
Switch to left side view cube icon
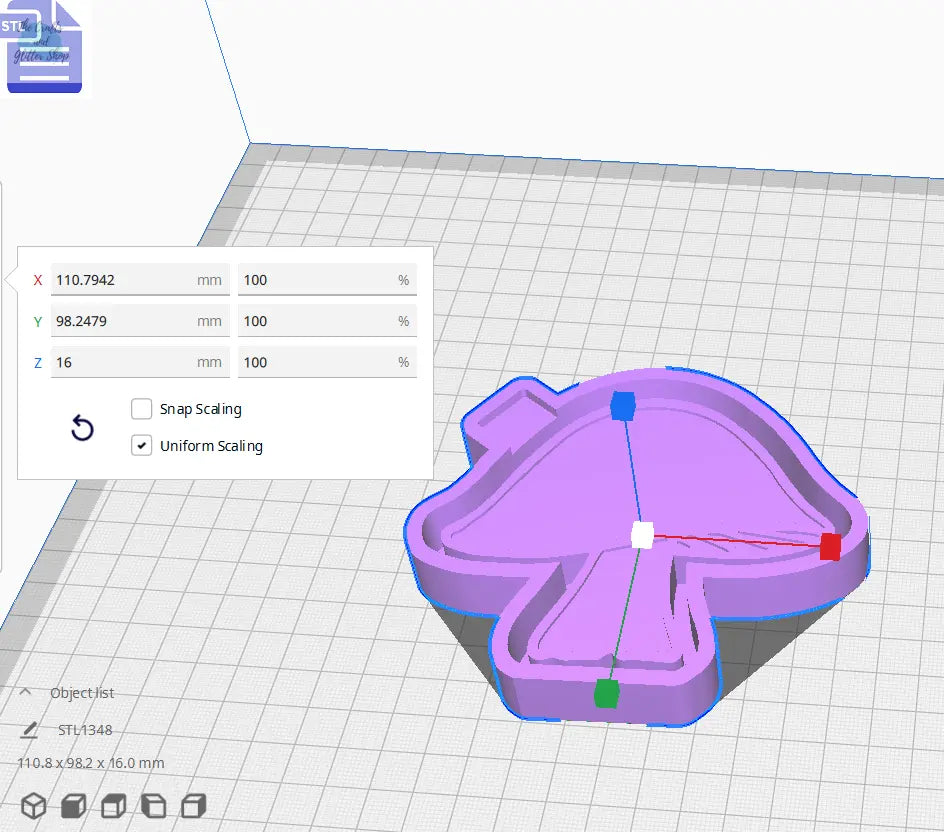[x=153, y=805]
